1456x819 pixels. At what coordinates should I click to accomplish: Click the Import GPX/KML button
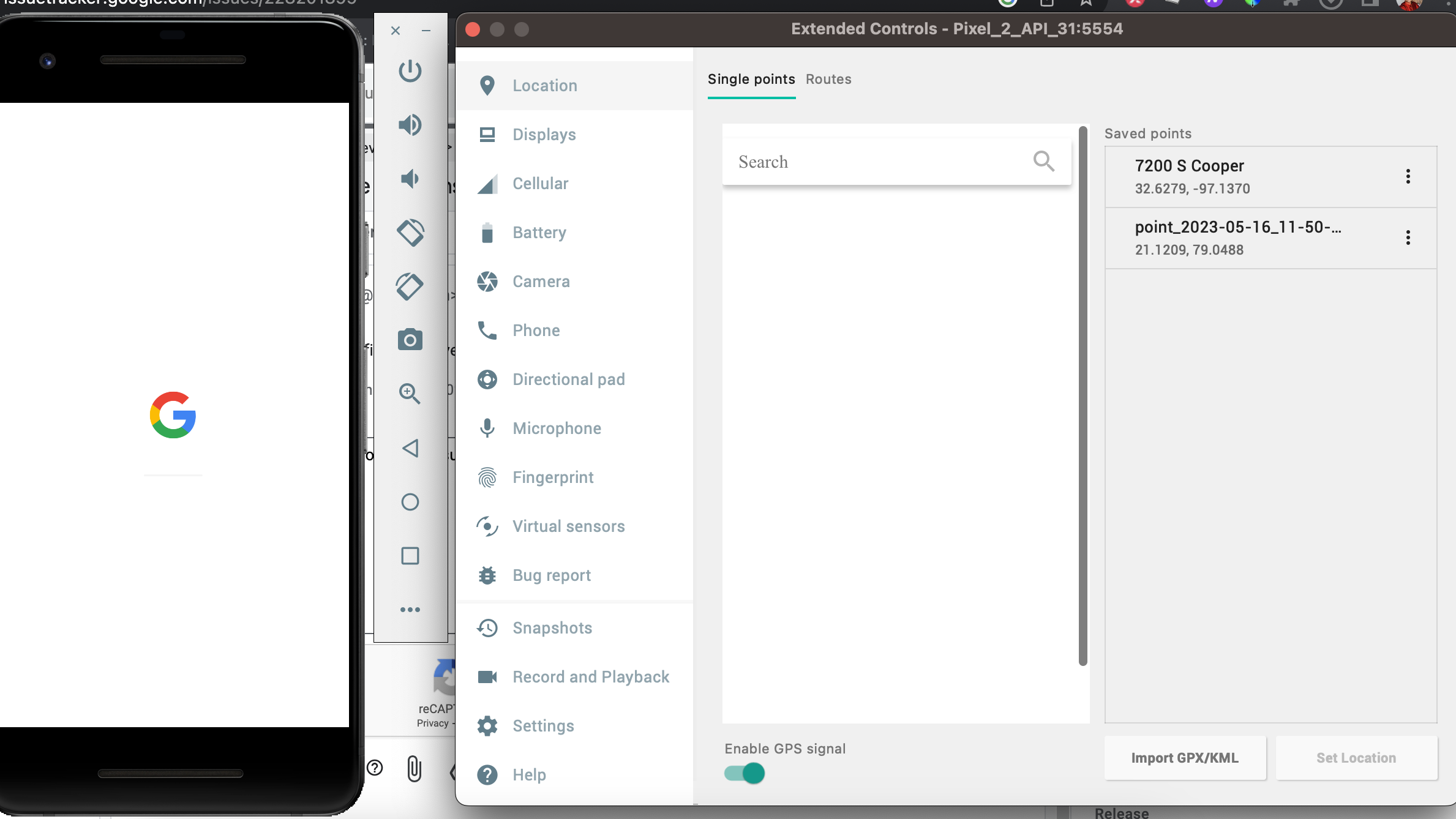coord(1185,758)
